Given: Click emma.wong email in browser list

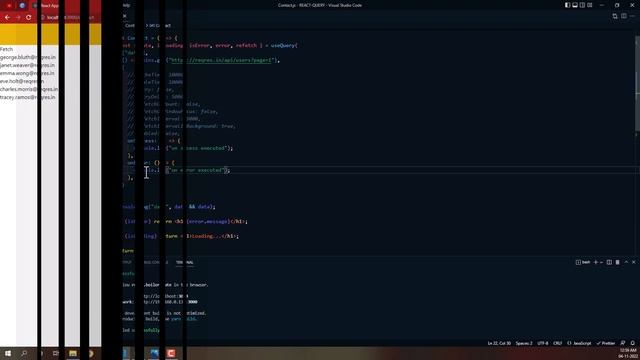Looking at the screenshot, I should [x=27, y=73].
